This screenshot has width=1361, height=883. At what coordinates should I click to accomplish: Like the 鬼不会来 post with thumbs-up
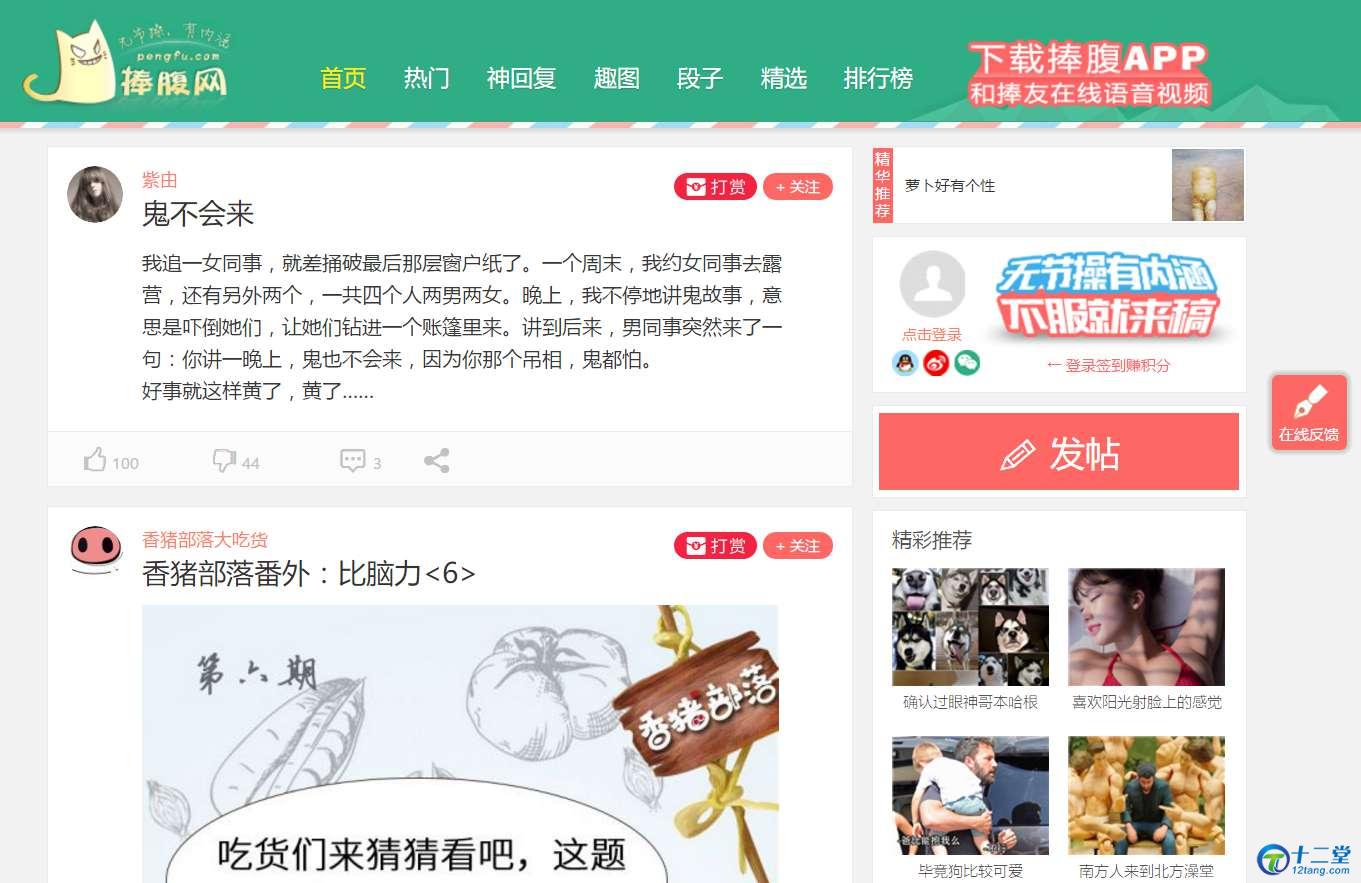coord(96,460)
